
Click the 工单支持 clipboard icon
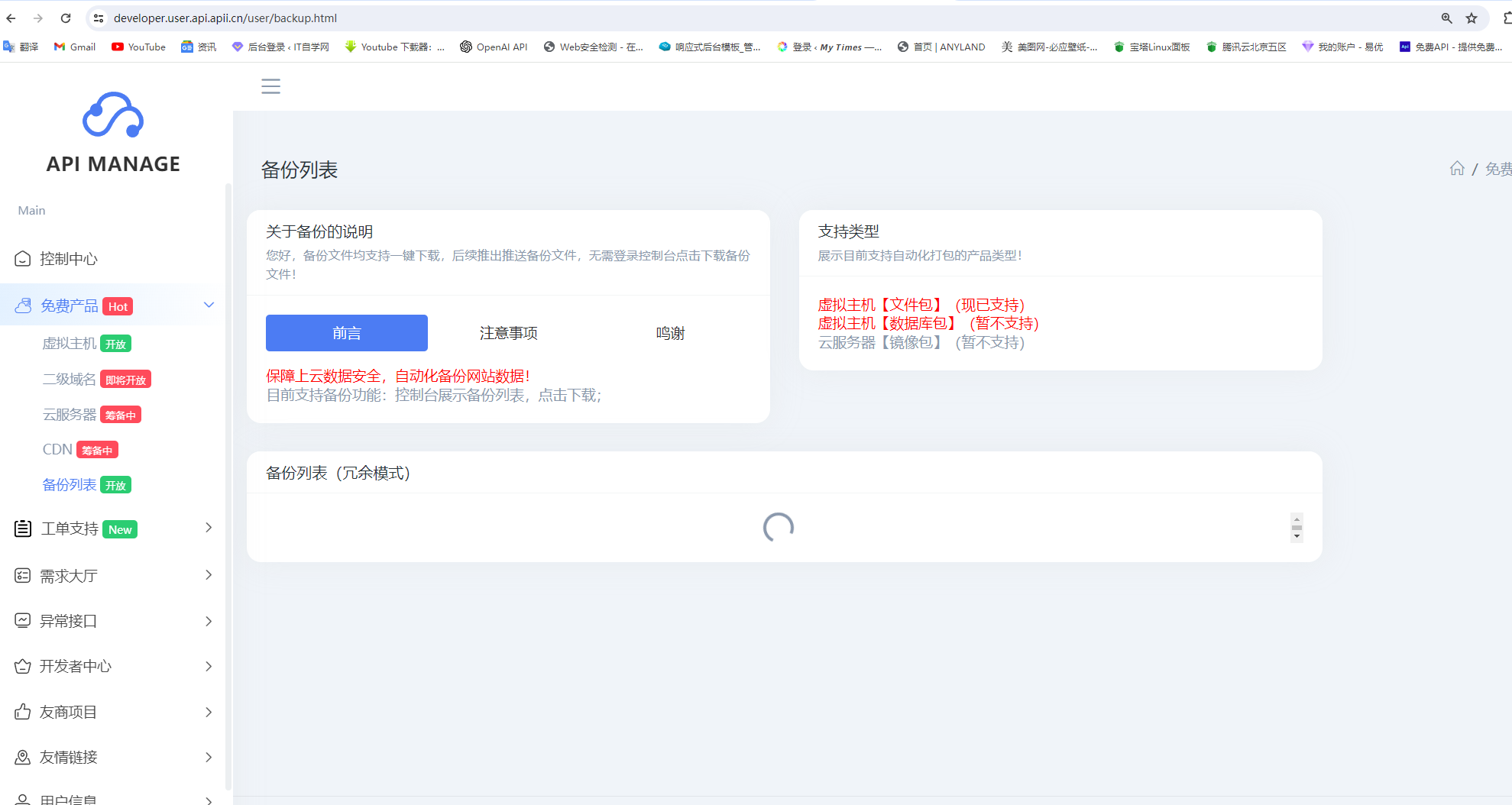(22, 528)
